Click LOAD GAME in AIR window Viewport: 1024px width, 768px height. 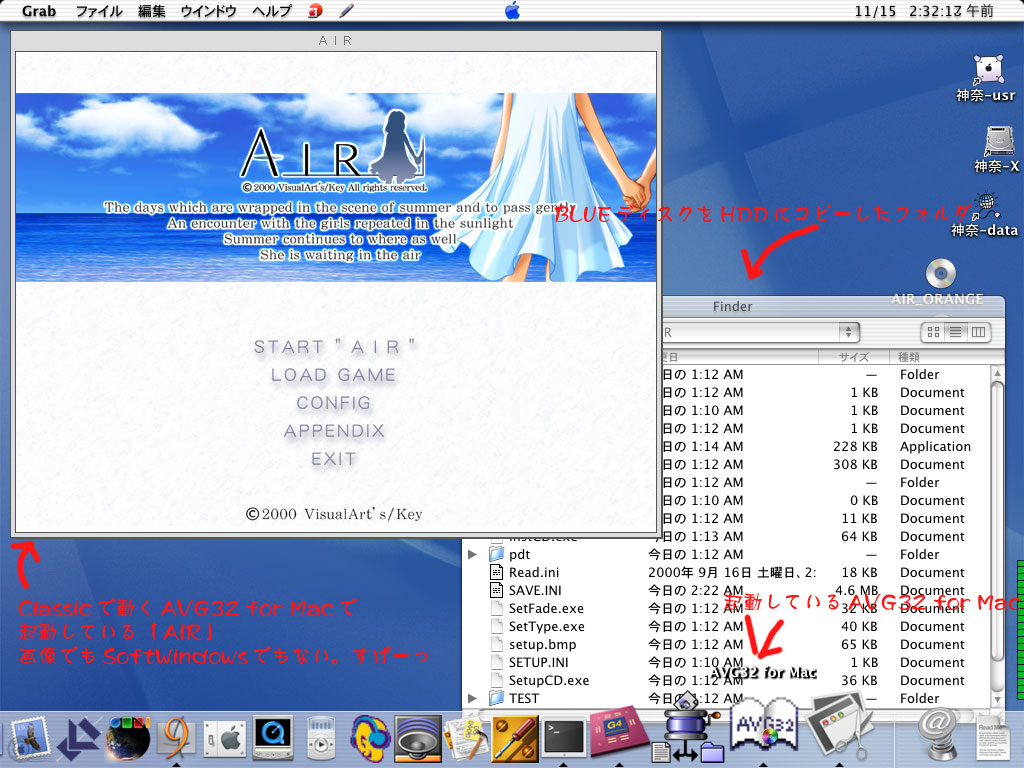(x=334, y=375)
